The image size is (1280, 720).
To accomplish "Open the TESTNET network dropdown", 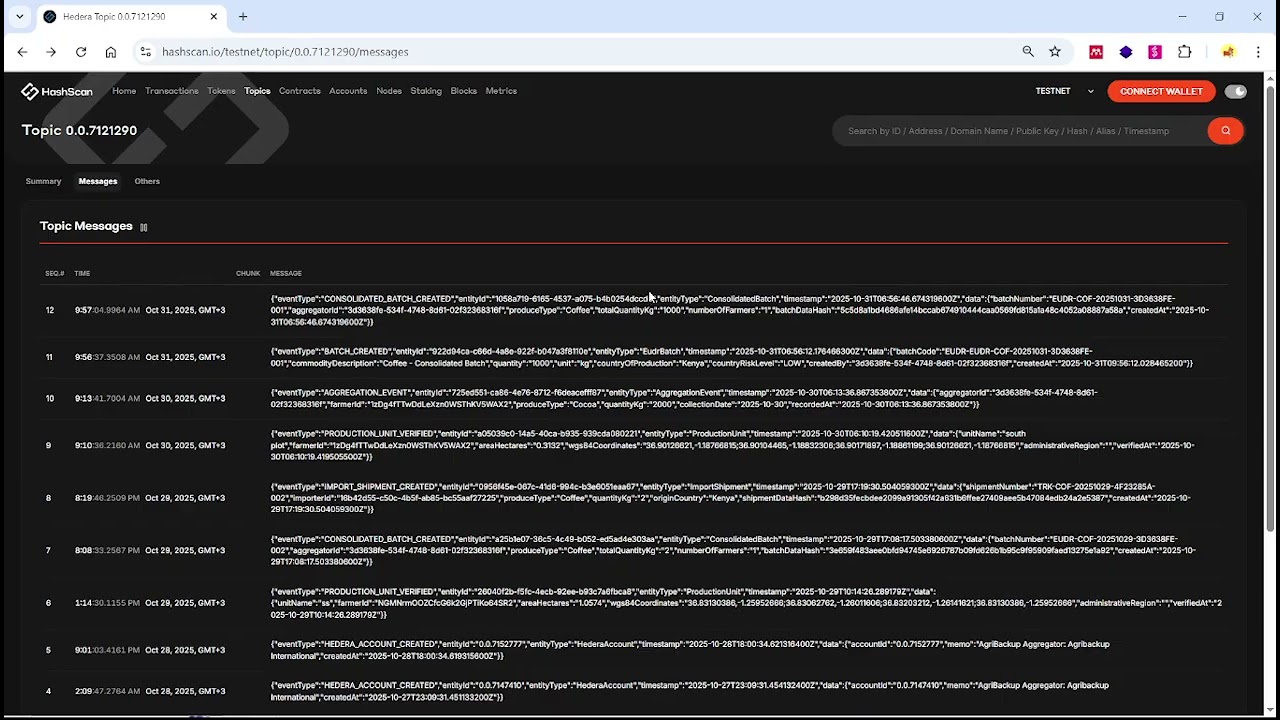I will point(1065,91).
